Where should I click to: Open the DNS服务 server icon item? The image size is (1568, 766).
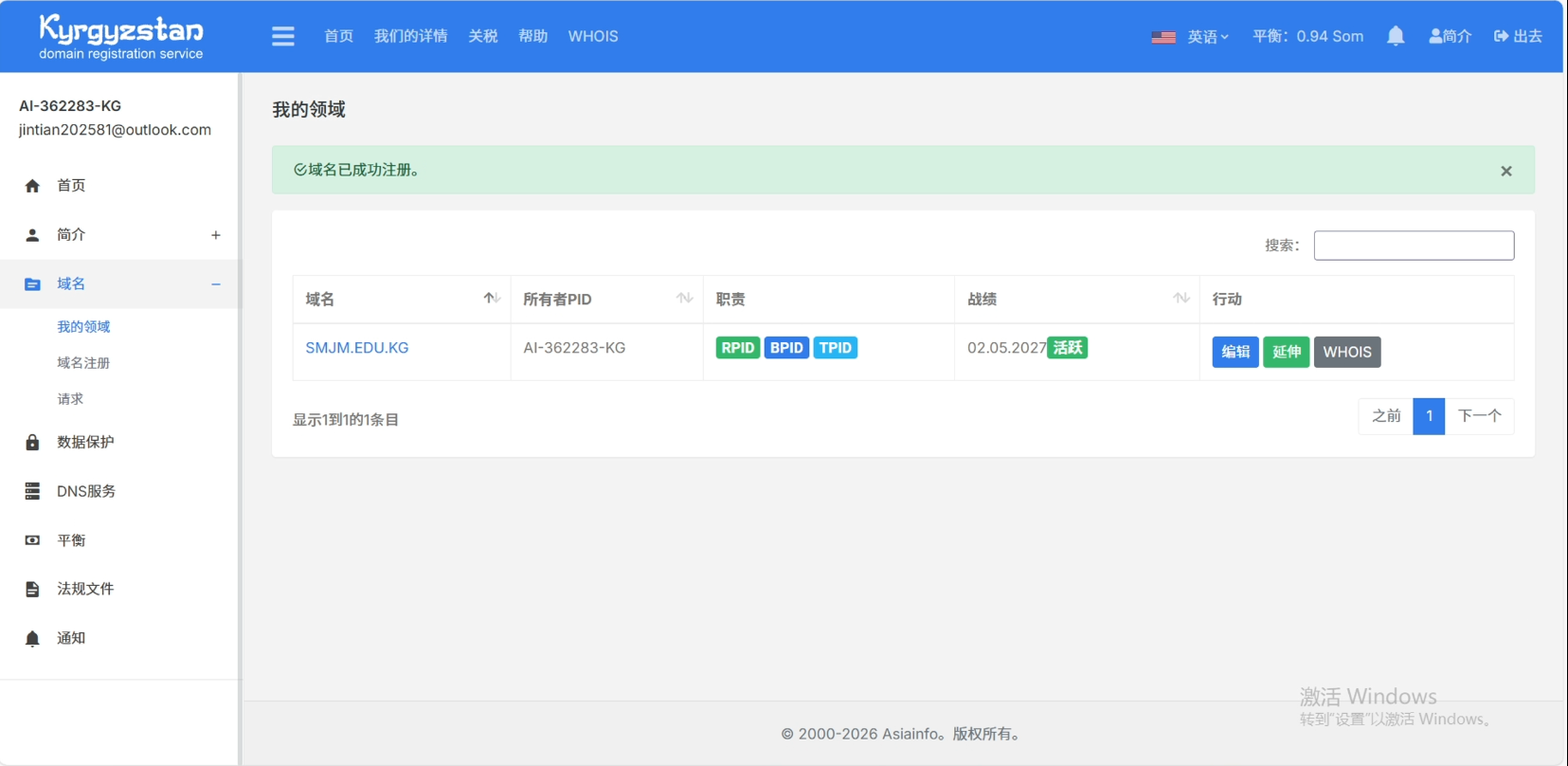[32, 491]
